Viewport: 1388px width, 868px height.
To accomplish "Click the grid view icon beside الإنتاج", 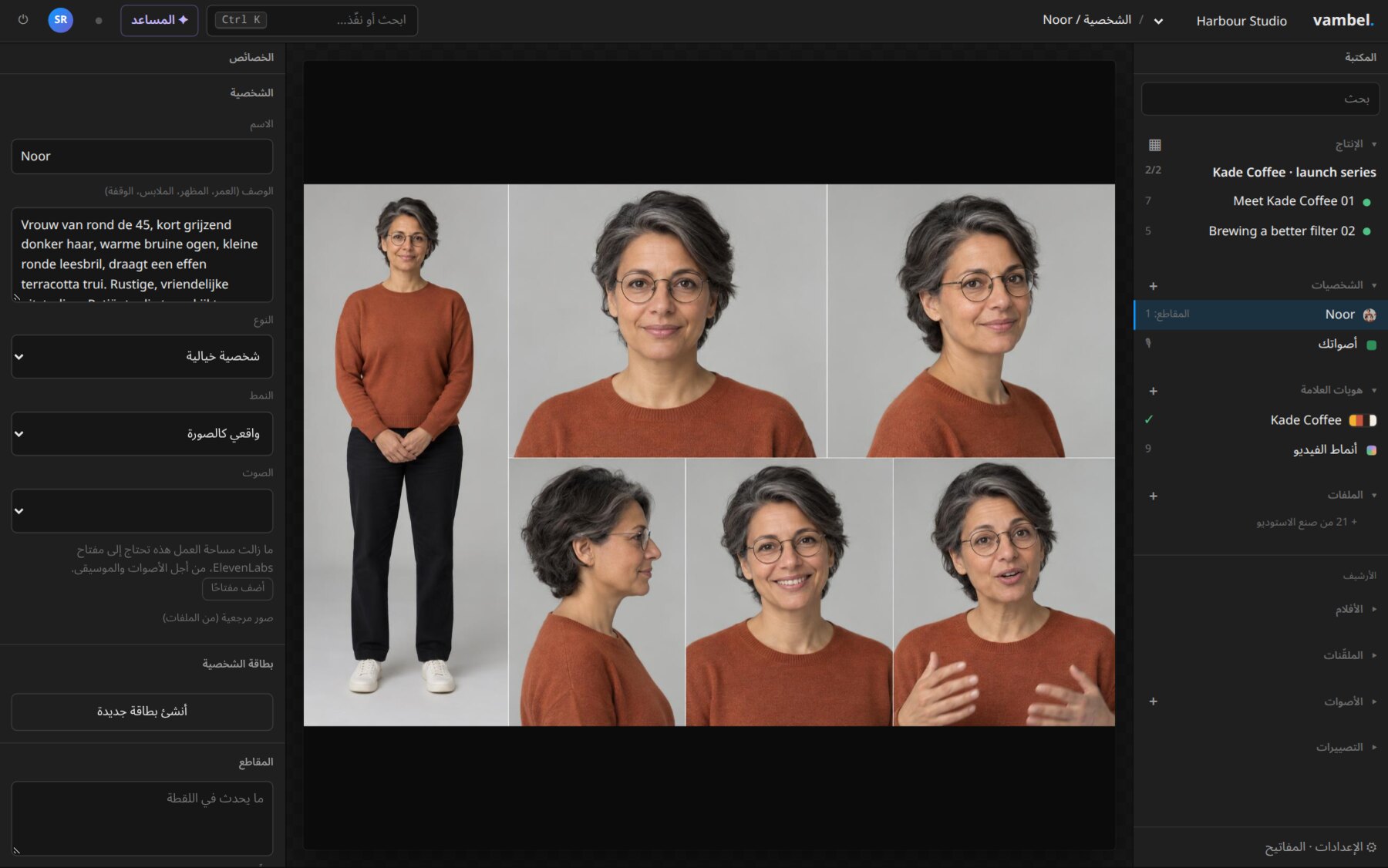I will (x=1154, y=145).
